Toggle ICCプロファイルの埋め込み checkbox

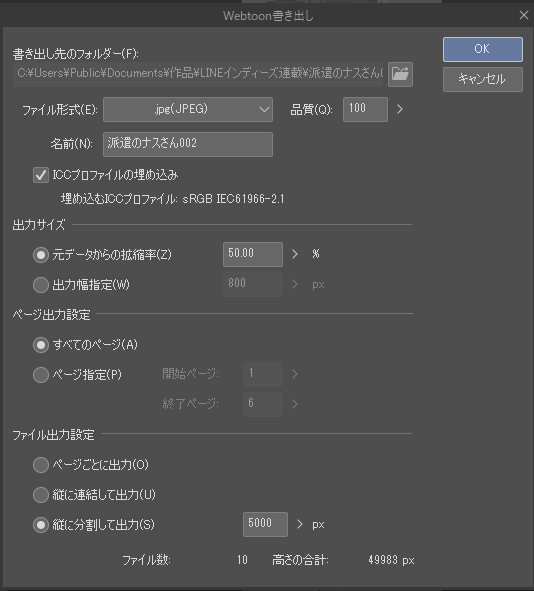(41, 175)
